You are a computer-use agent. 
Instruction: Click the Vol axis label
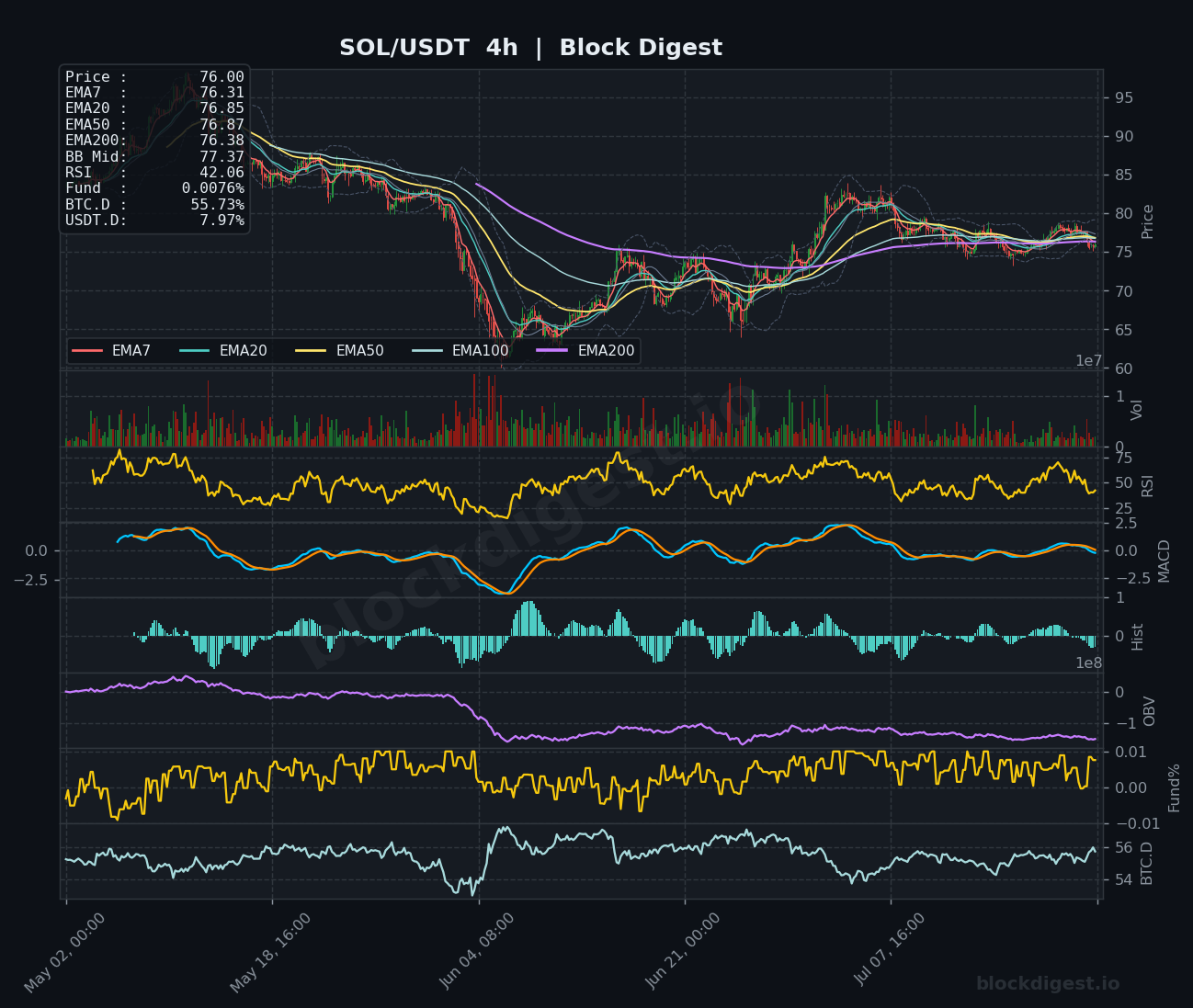coord(1137,410)
